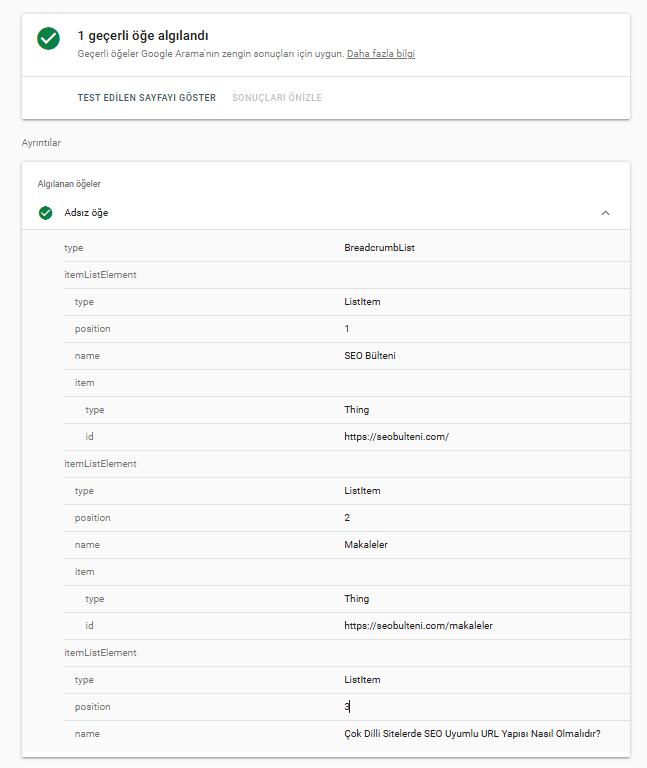Click TEST EDİLEN SAYFAYI GÖSTER button
Image resolution: width=647 pixels, height=768 pixels.
(146, 98)
